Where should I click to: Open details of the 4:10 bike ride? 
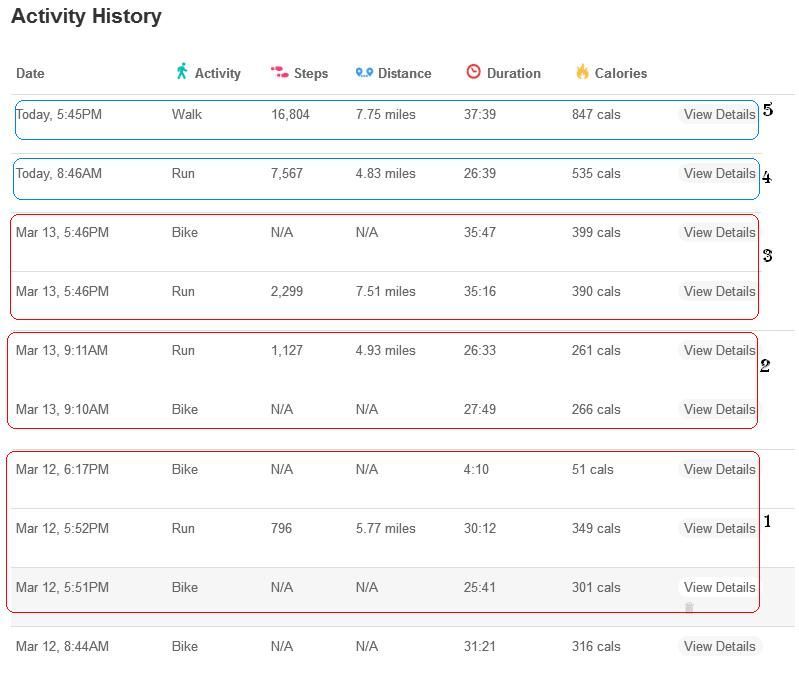[719, 469]
